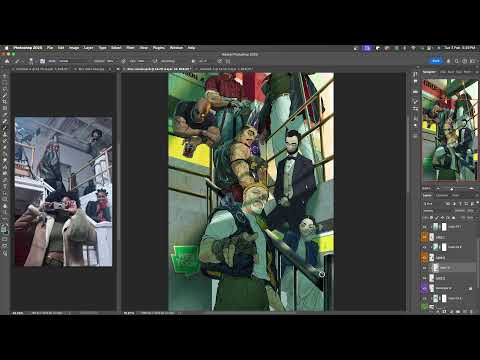Image resolution: width=480 pixels, height=360 pixels.
Task: Click the screen mode icon
Action: coord(5,246)
